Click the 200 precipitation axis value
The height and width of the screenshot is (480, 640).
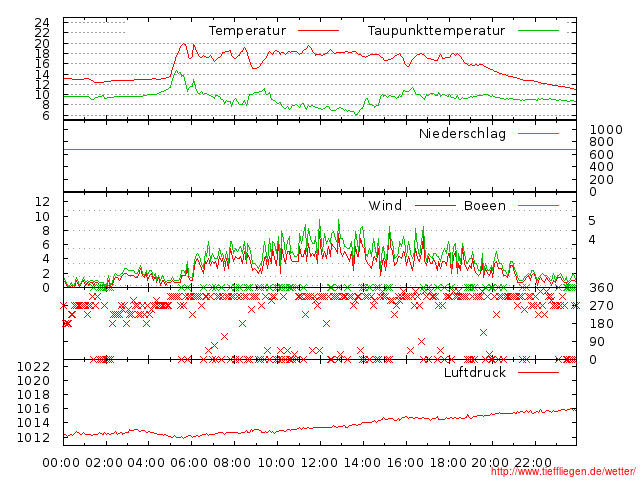(x=602, y=180)
